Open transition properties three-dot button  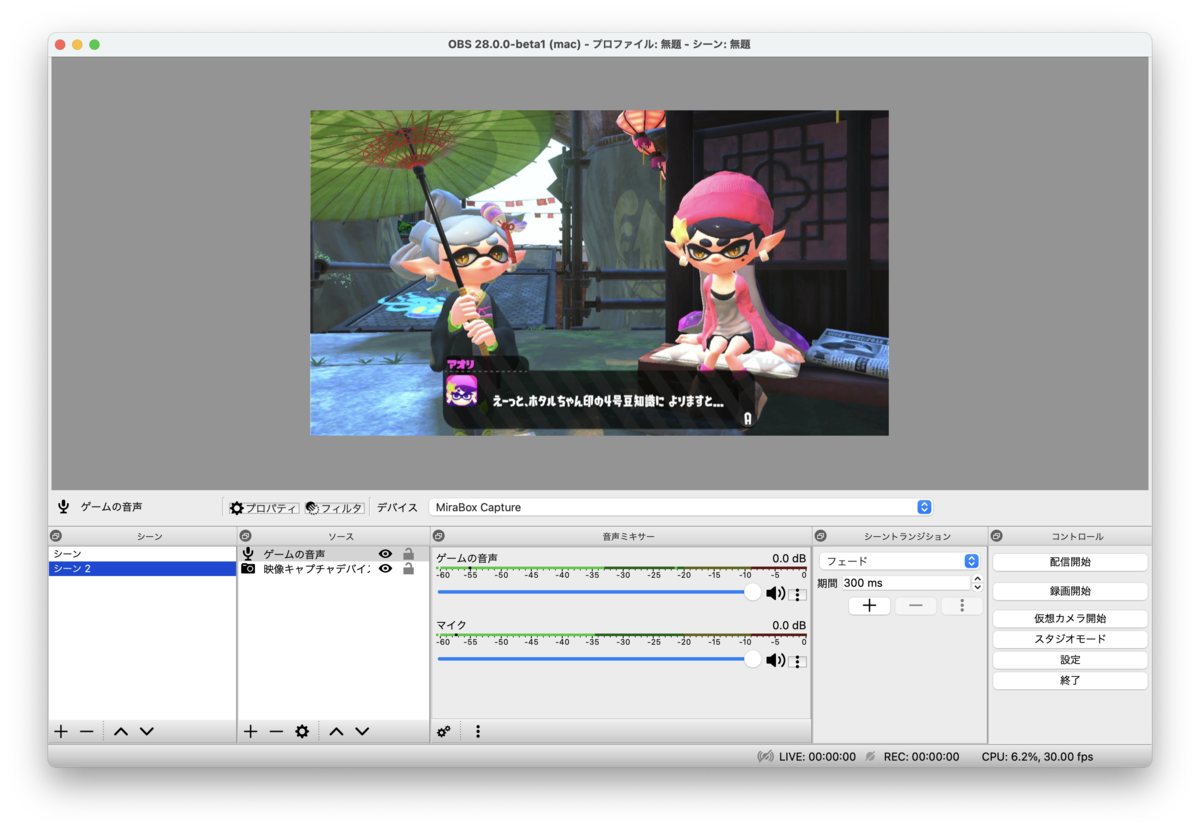[x=962, y=606]
